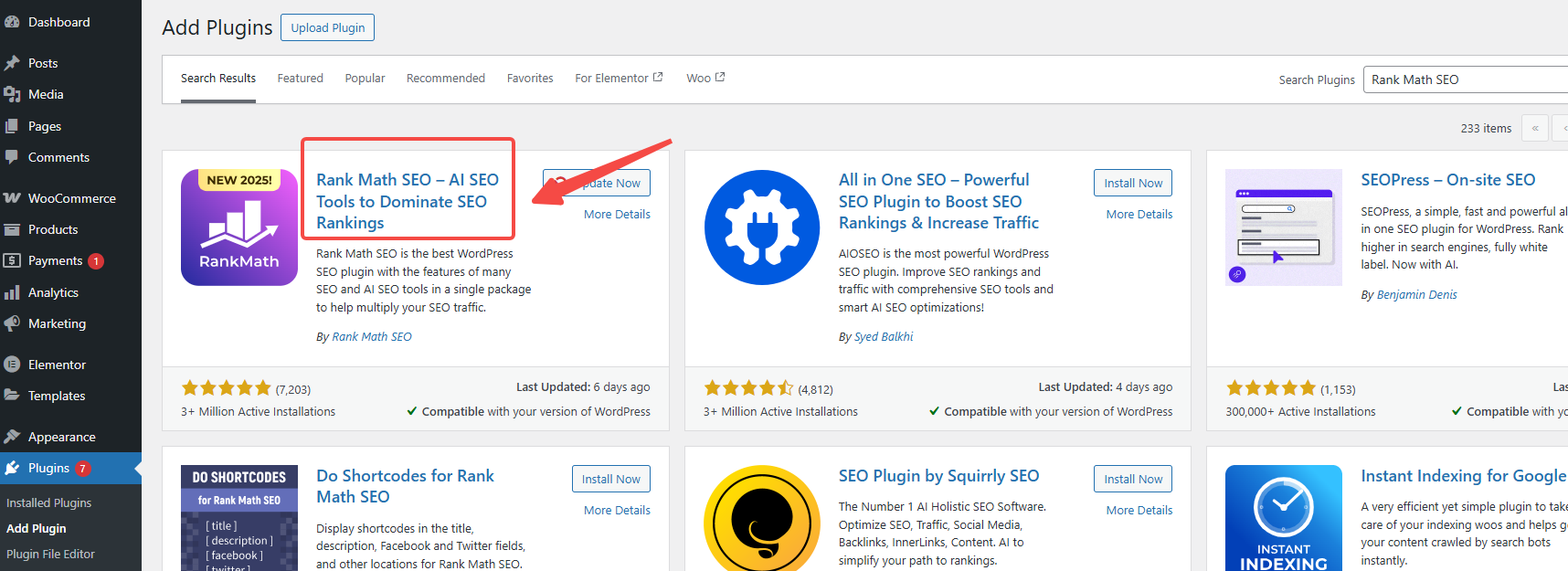Image resolution: width=1568 pixels, height=571 pixels.
Task: Click the Posts pushpin icon
Action: point(12,63)
